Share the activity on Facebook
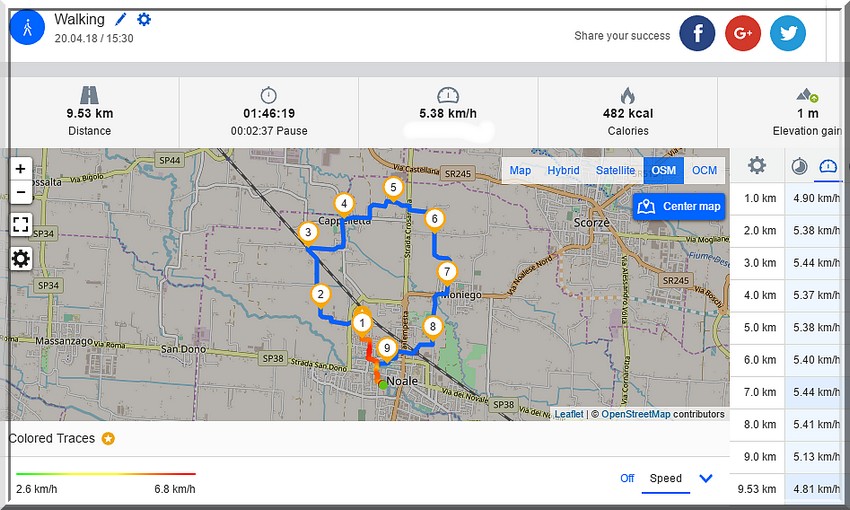Image resolution: width=850 pixels, height=510 pixels. [x=697, y=34]
